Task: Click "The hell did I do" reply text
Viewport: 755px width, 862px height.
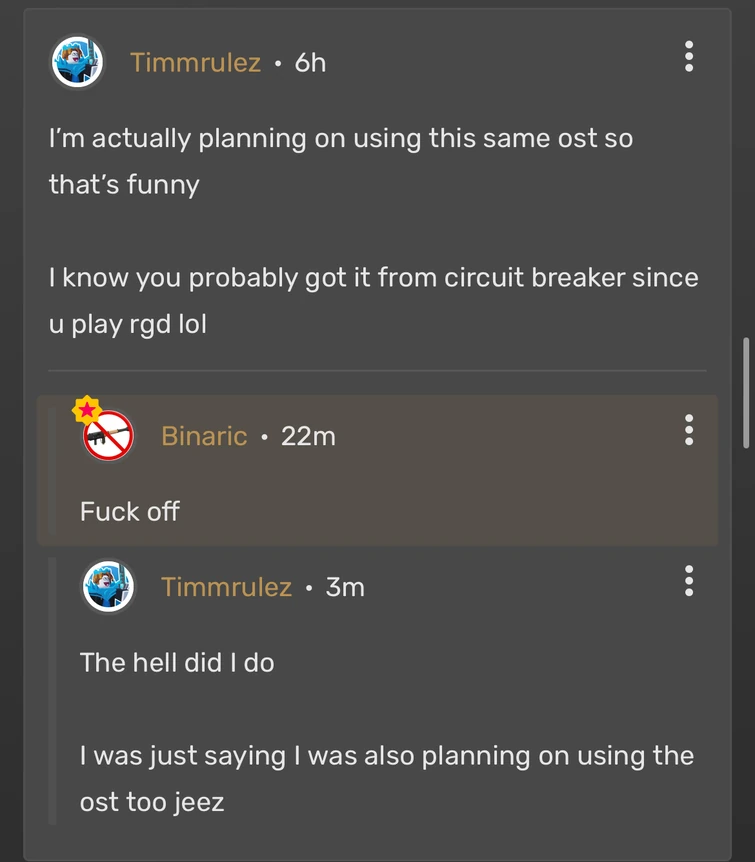Action: (177, 662)
